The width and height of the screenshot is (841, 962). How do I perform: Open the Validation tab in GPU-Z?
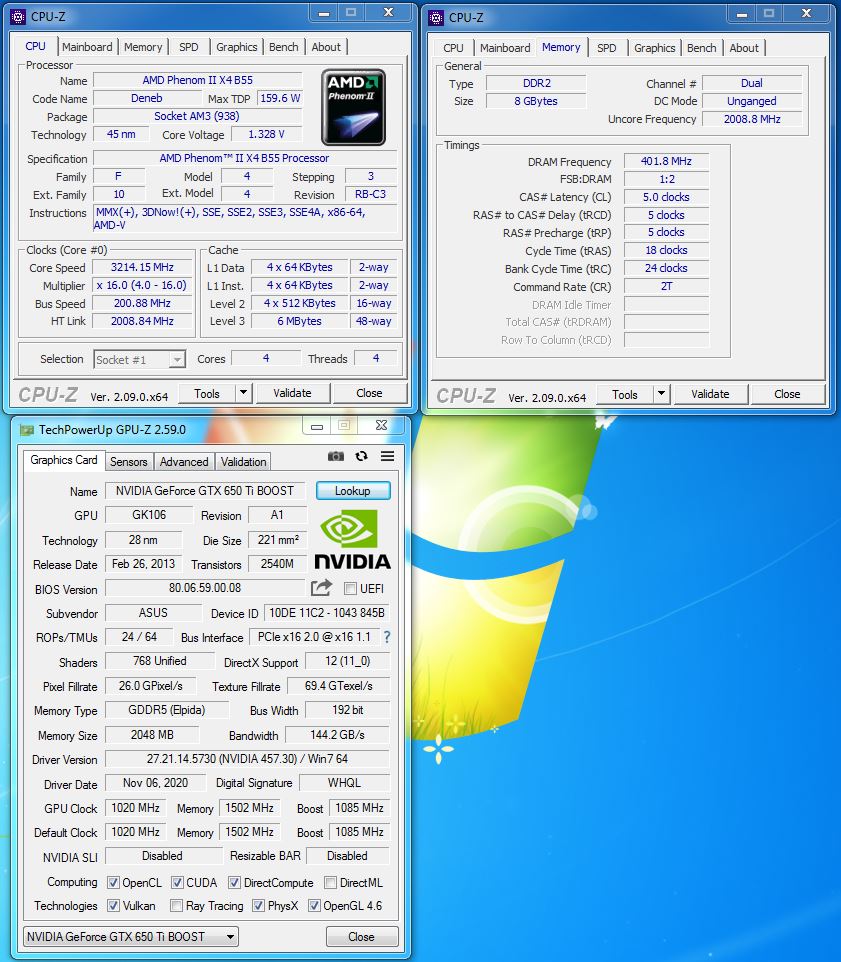point(244,461)
